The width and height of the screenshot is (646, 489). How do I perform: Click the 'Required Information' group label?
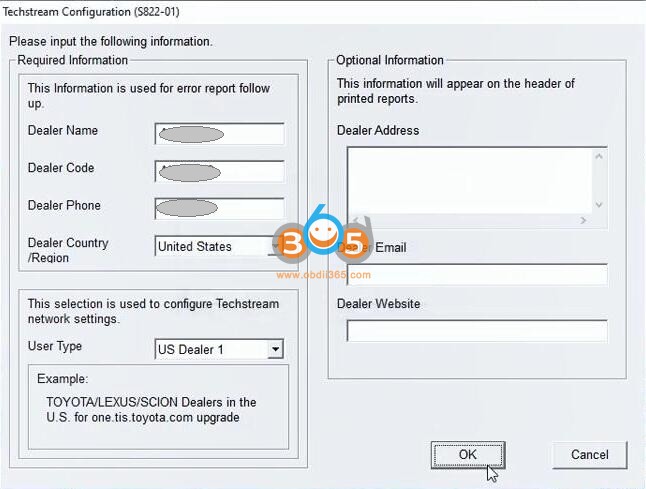[x=73, y=60]
